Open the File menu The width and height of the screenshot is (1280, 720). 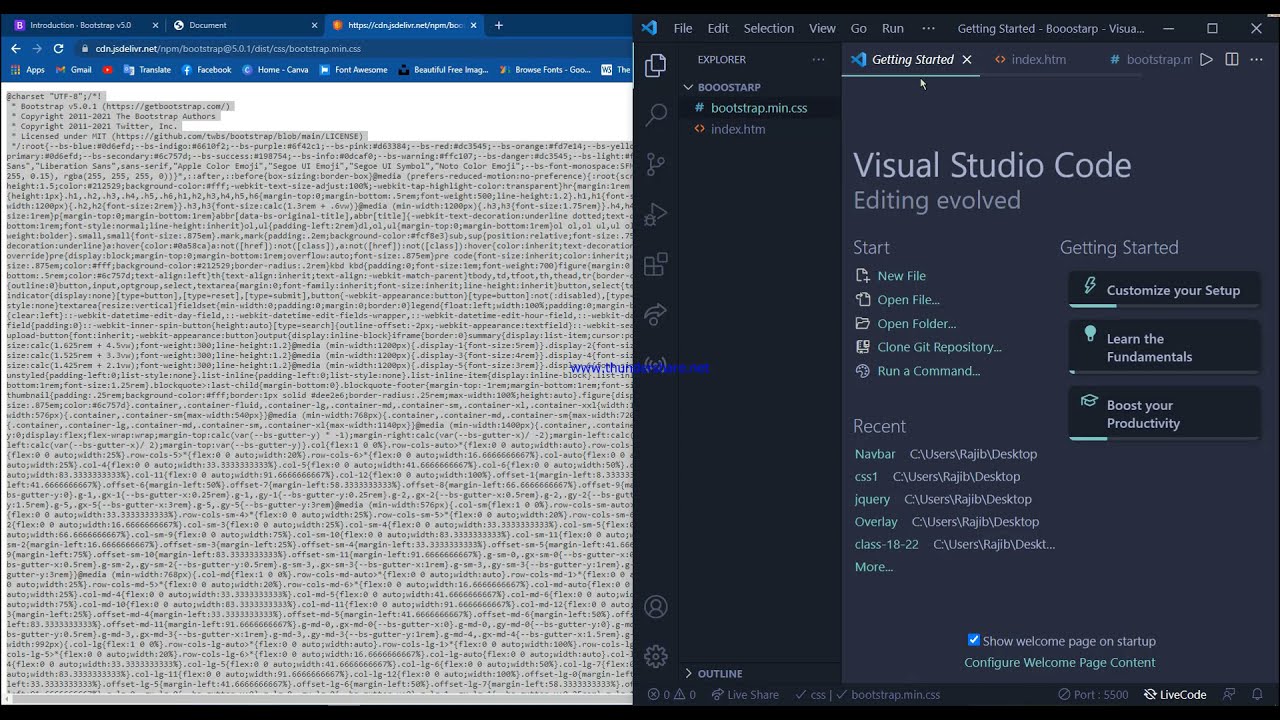point(683,28)
